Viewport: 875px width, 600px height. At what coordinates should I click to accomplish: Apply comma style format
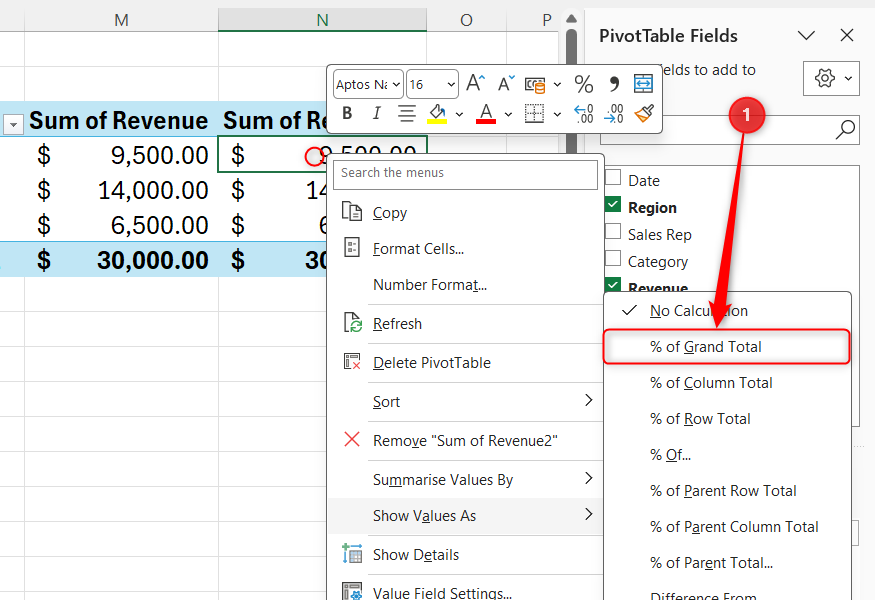click(614, 84)
